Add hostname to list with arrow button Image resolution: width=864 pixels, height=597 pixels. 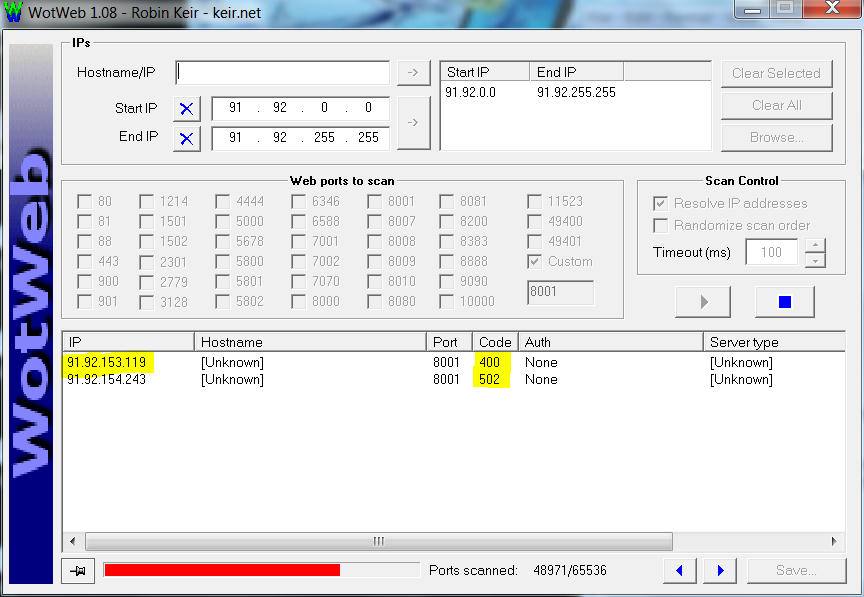[x=413, y=73]
